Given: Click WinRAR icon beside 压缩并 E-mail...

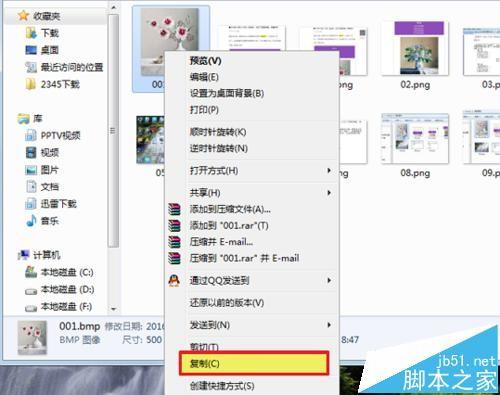Looking at the screenshot, I should click(x=174, y=242).
